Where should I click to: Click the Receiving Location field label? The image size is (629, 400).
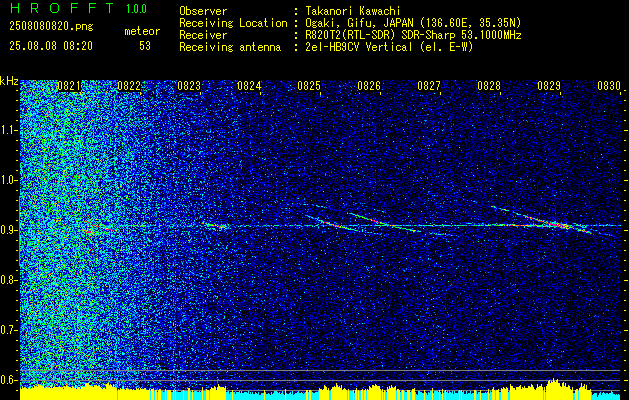click(x=233, y=23)
